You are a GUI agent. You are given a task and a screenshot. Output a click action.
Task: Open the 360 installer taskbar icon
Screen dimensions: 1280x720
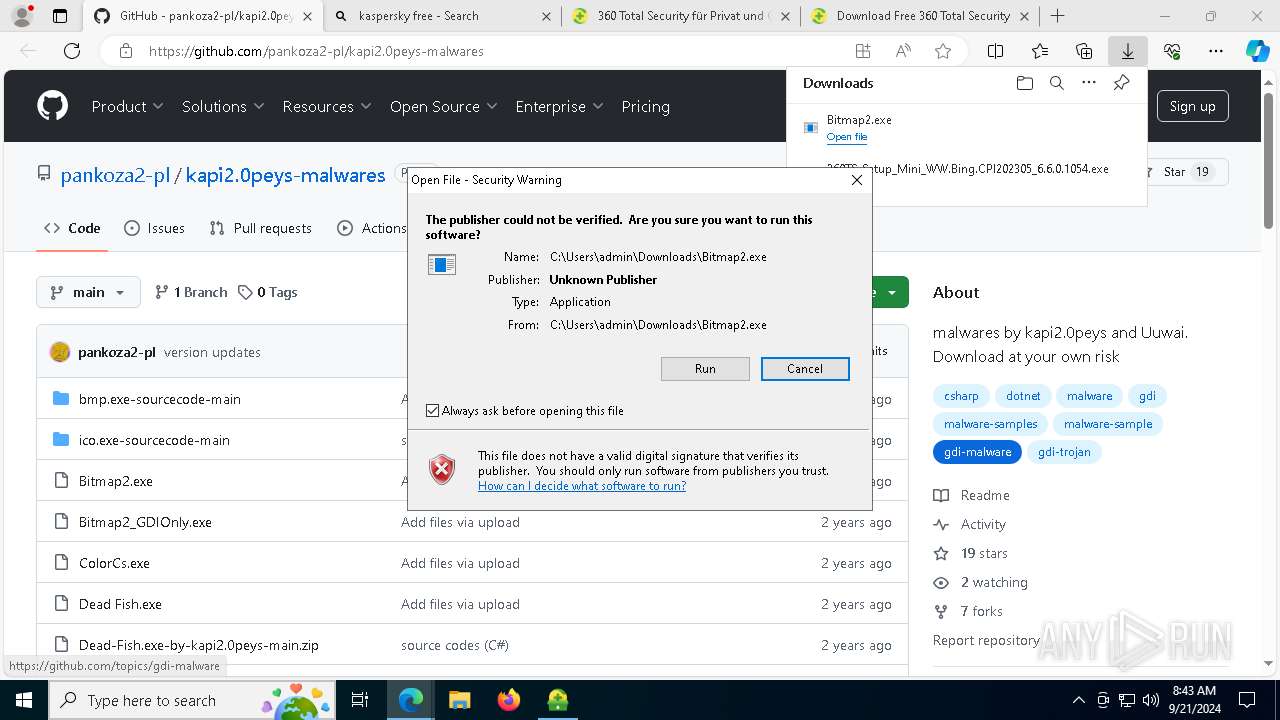pos(557,700)
